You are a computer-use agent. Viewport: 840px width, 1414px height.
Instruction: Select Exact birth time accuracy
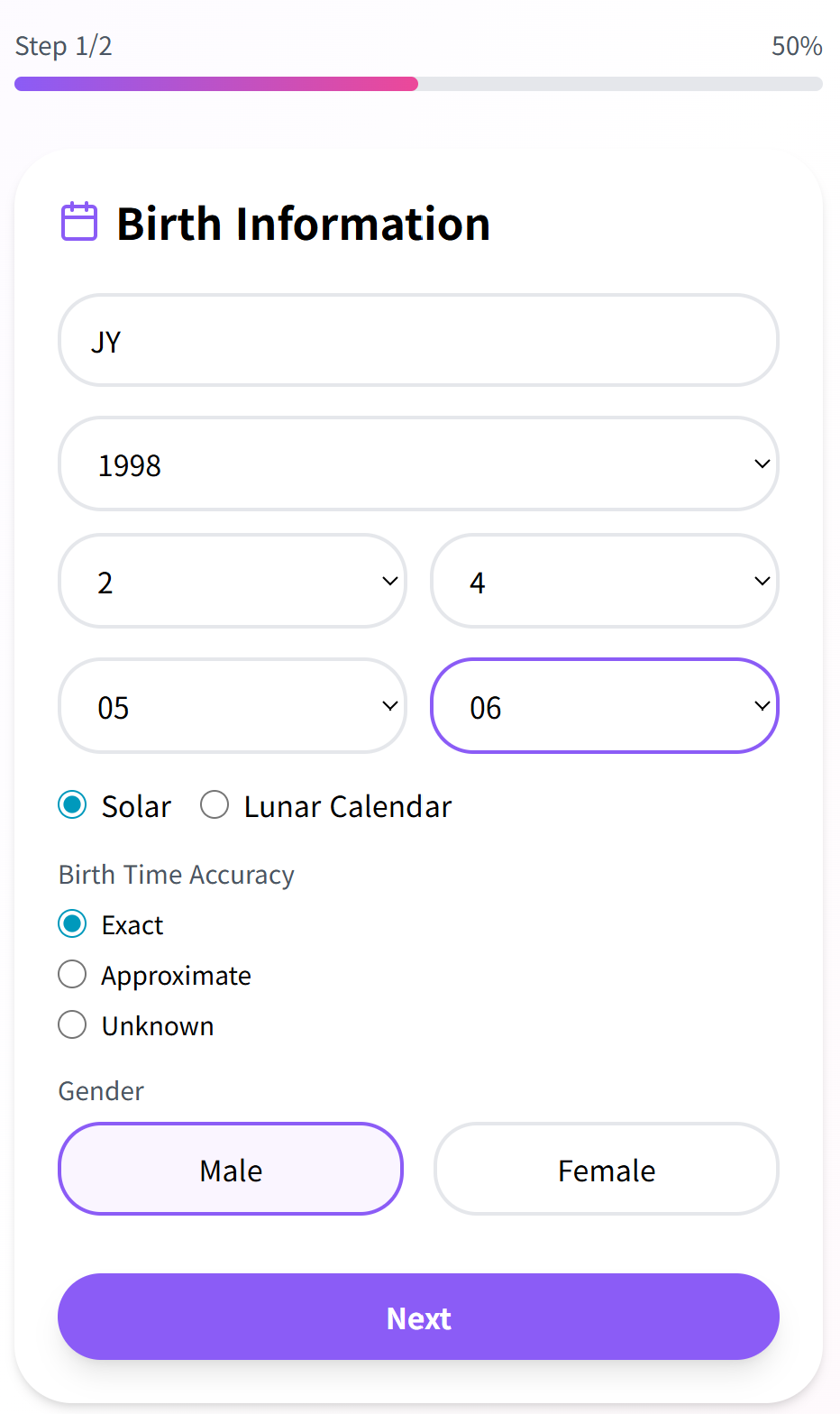[x=72, y=923]
